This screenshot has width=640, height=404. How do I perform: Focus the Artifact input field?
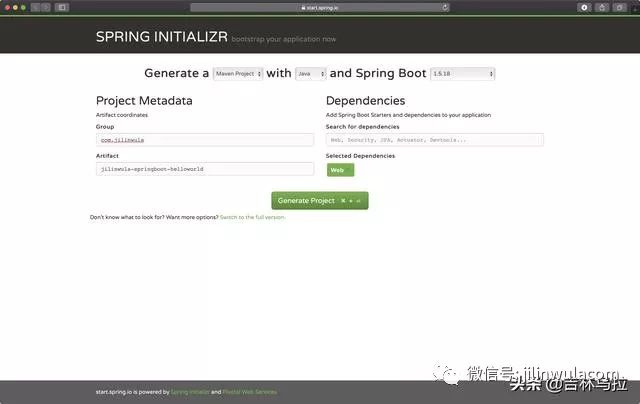[x=205, y=169]
